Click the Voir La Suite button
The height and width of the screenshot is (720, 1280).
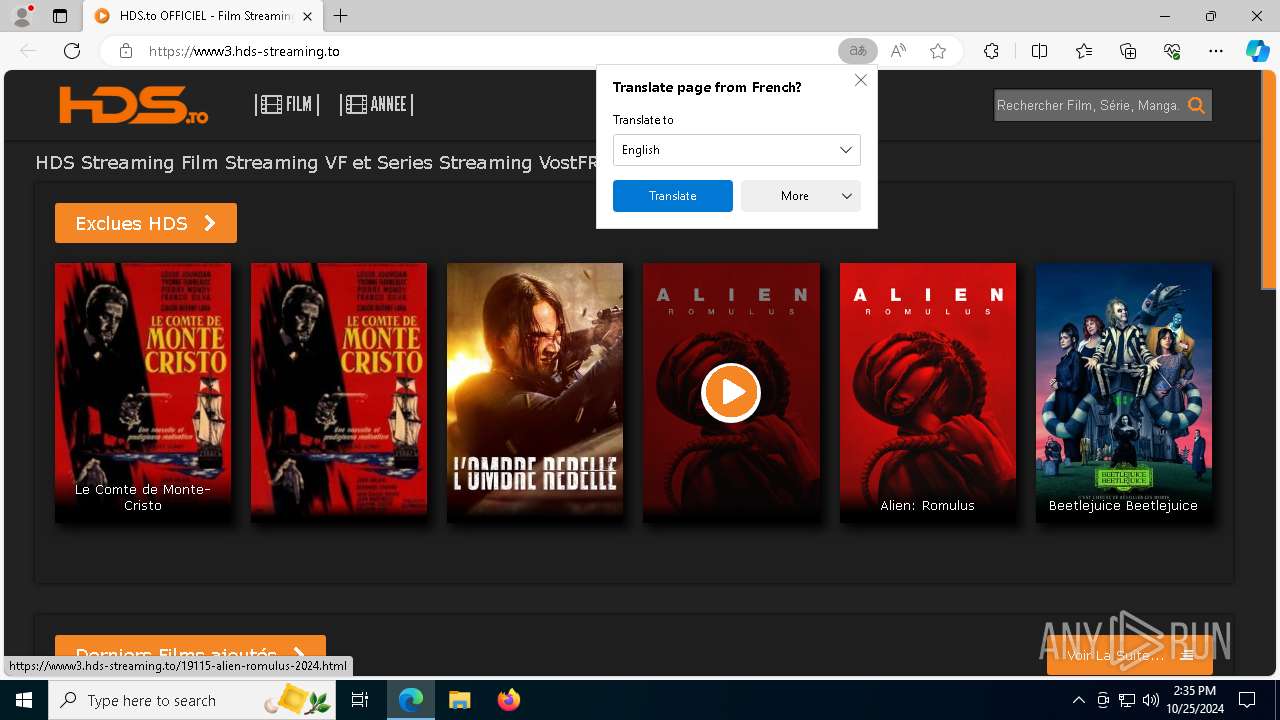[1130, 655]
